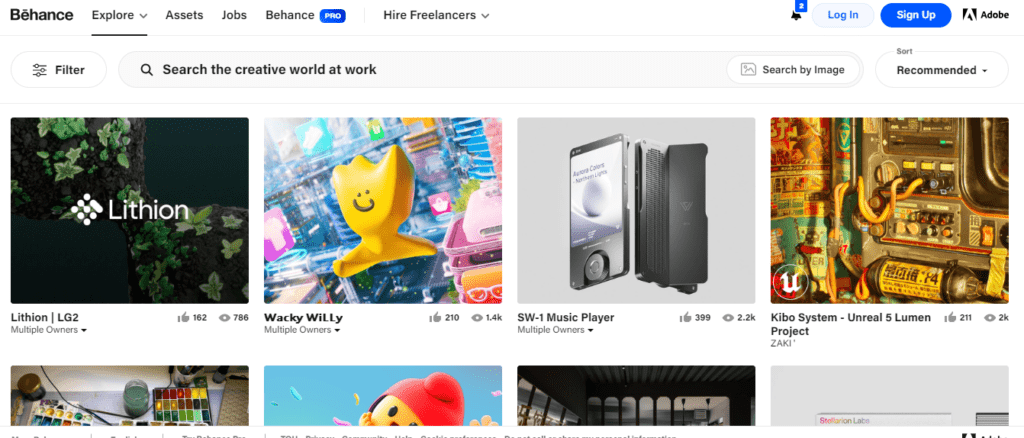1024x438 pixels.
Task: Open the Assets page
Action: click(x=184, y=15)
